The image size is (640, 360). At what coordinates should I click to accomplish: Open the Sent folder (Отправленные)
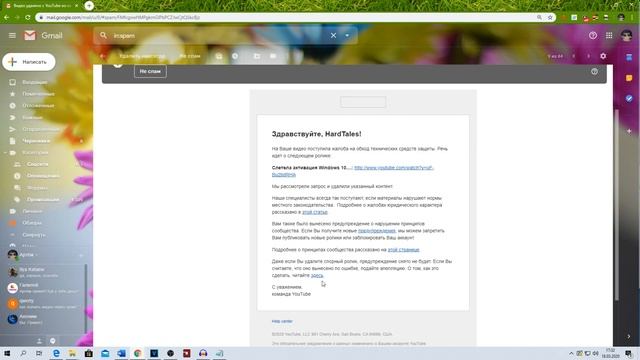point(41,129)
